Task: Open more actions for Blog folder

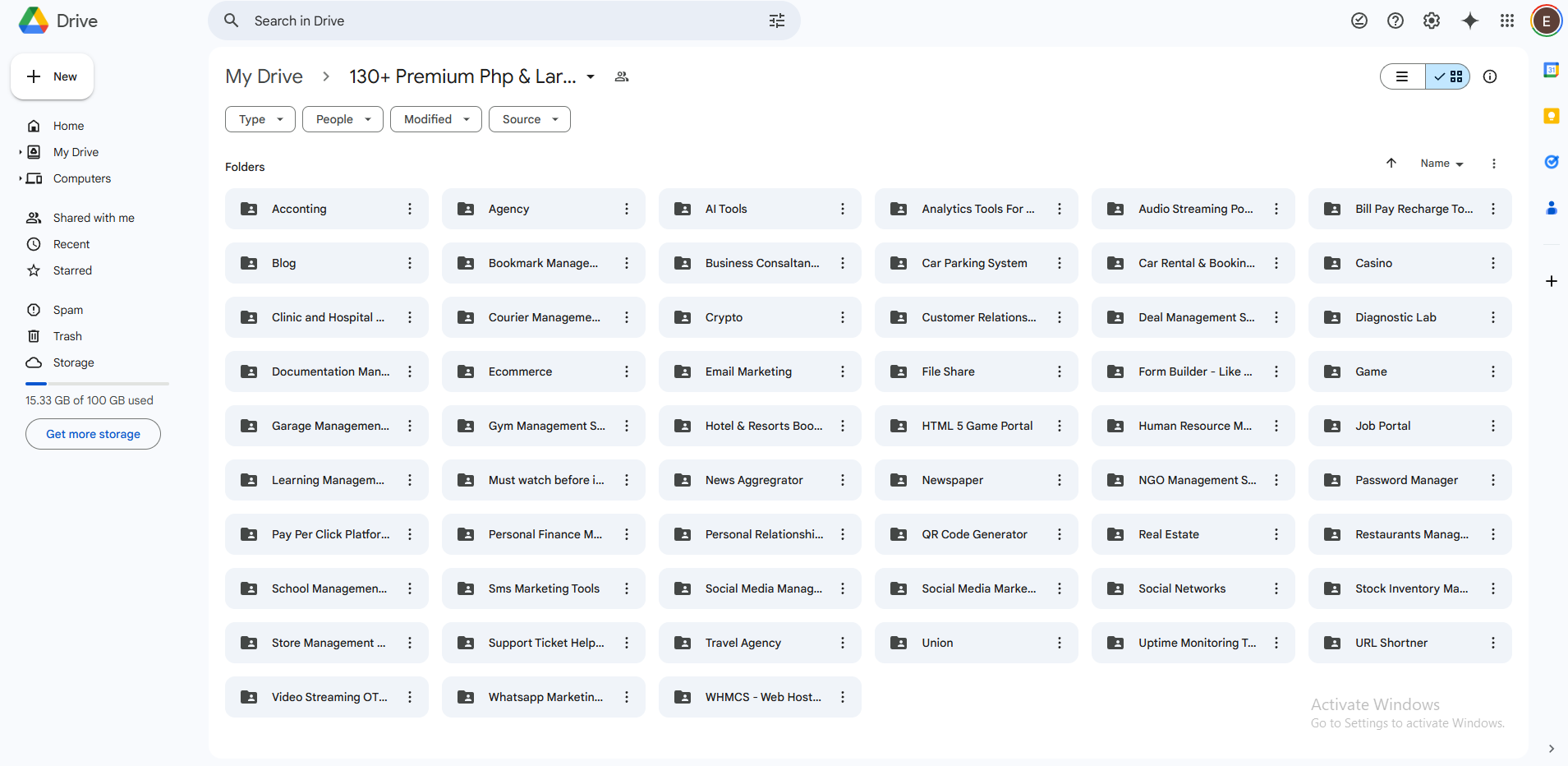Action: [x=410, y=263]
